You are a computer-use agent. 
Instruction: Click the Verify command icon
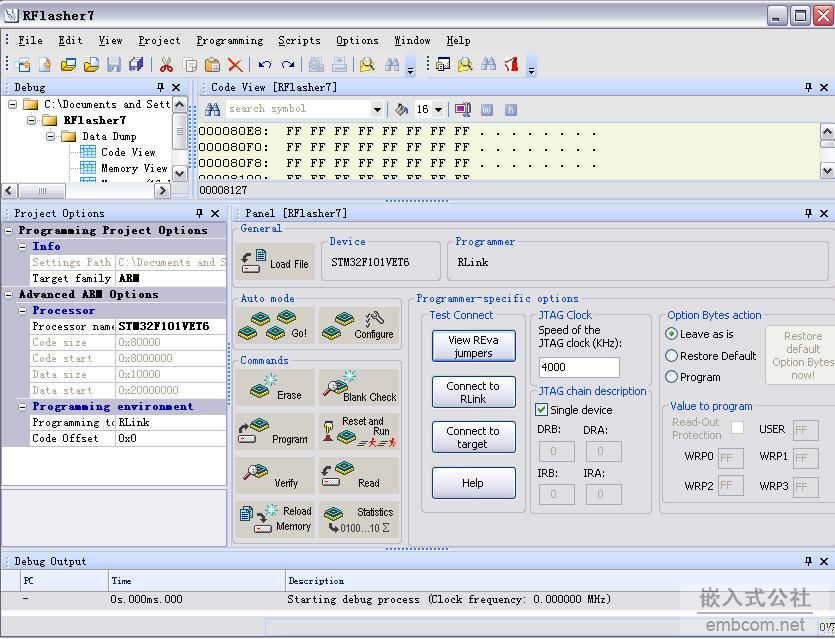pyautogui.click(x=275, y=476)
